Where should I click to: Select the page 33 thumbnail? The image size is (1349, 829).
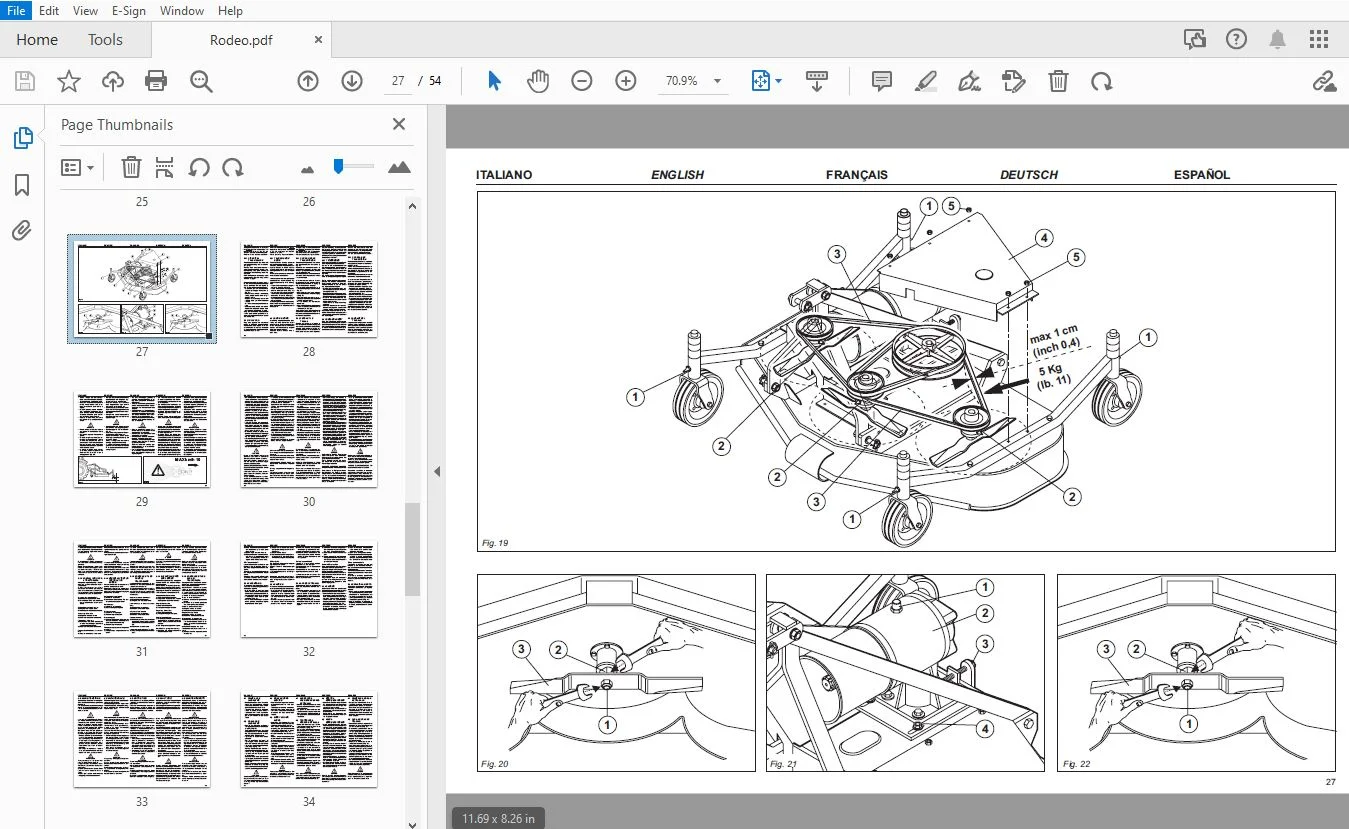(x=142, y=739)
